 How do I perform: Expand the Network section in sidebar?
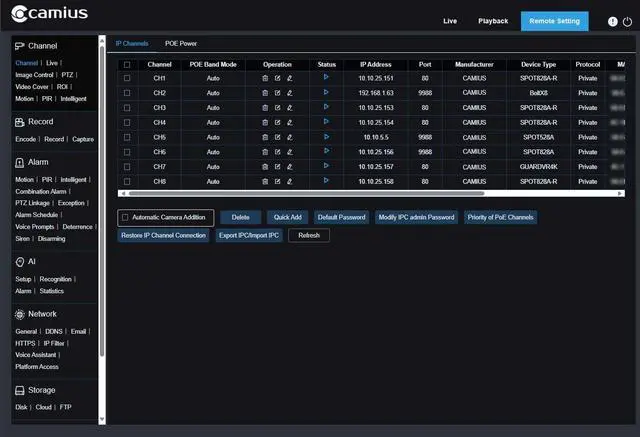(x=42, y=314)
